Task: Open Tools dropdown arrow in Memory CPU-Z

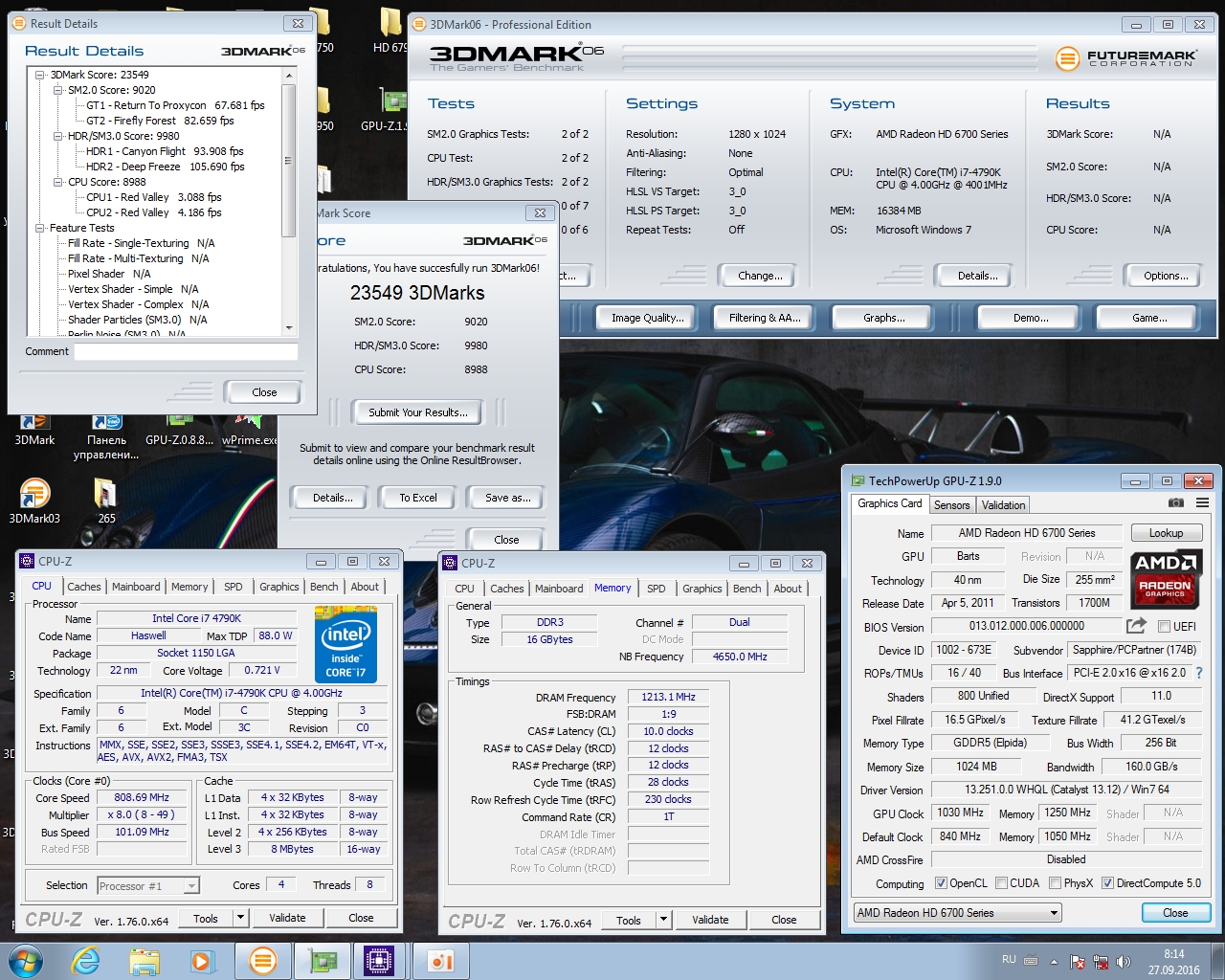Action: point(663,920)
